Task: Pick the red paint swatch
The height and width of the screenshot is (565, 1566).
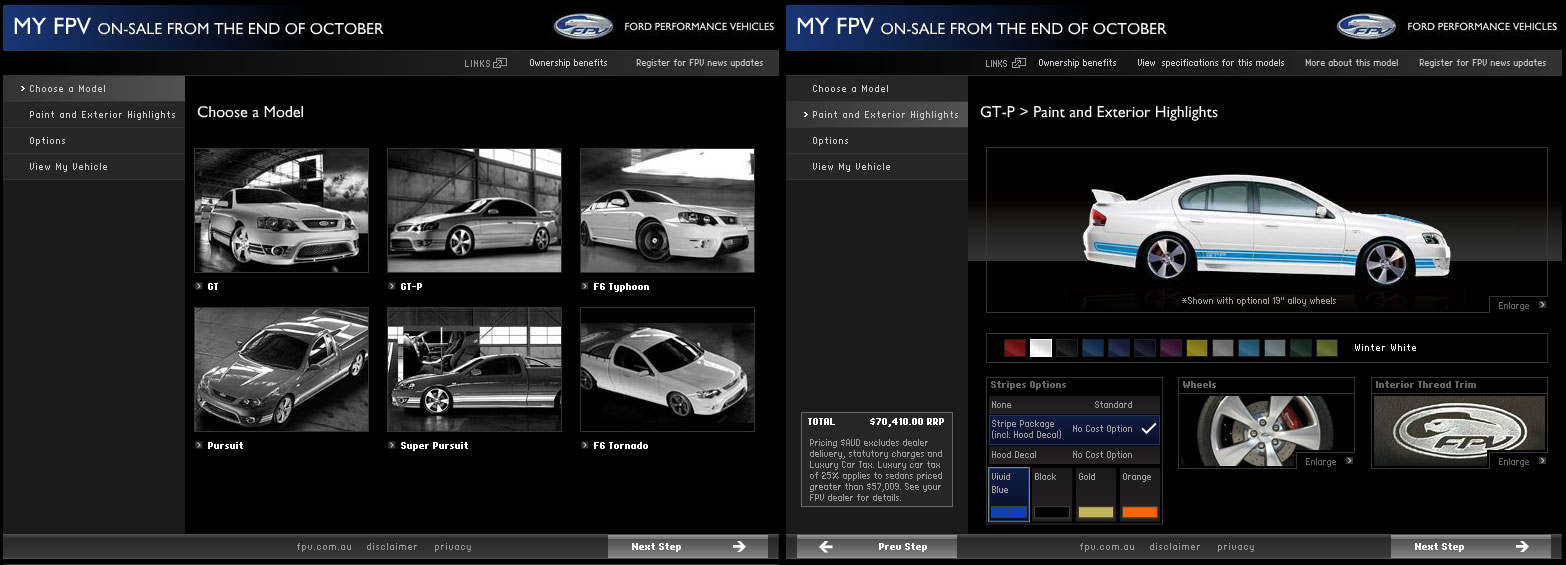Action: click(x=1015, y=348)
